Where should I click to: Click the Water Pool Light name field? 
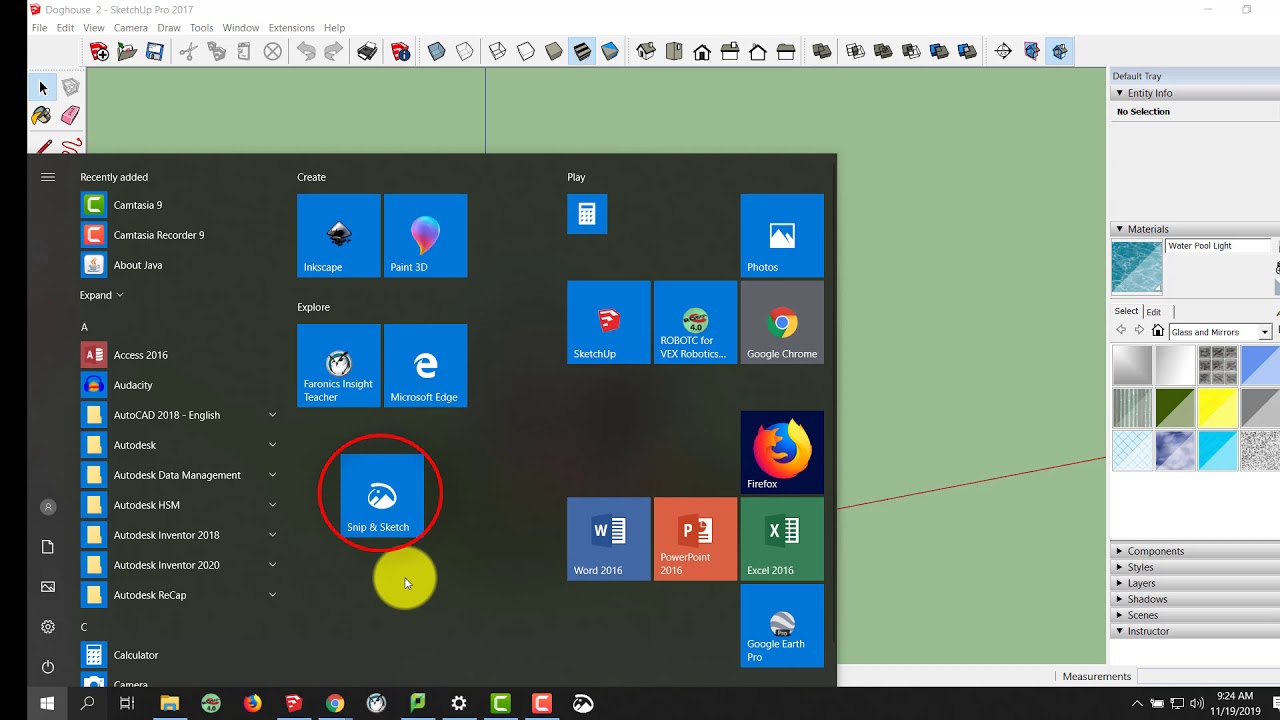pos(1218,246)
